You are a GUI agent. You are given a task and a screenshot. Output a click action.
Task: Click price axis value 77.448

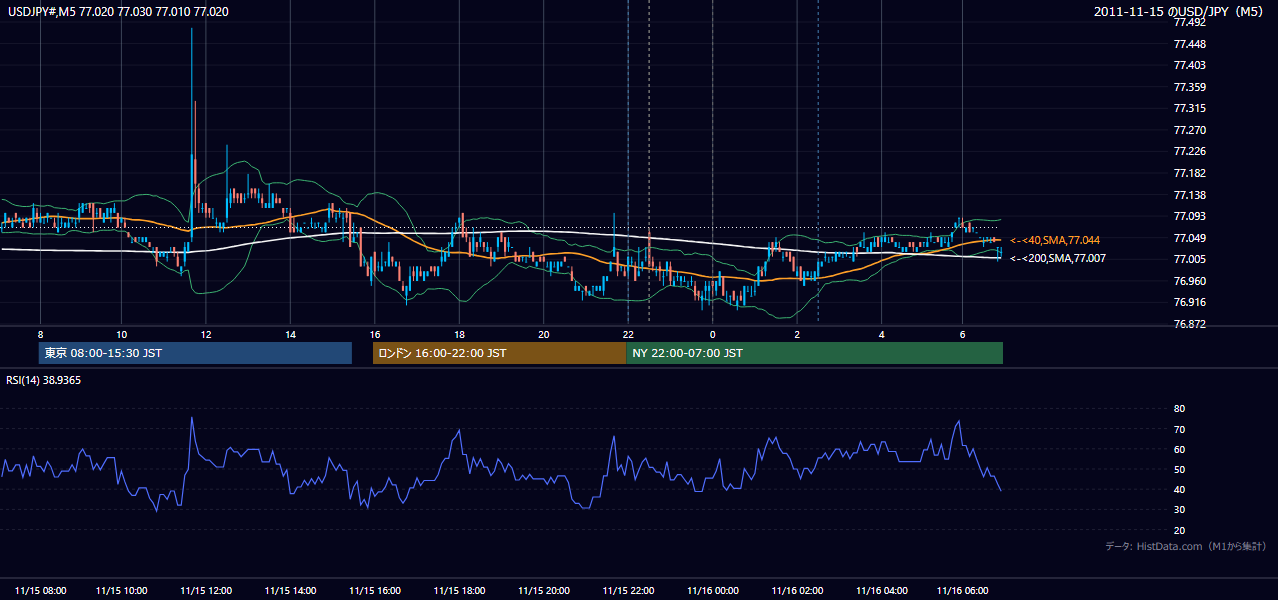(x=1191, y=44)
